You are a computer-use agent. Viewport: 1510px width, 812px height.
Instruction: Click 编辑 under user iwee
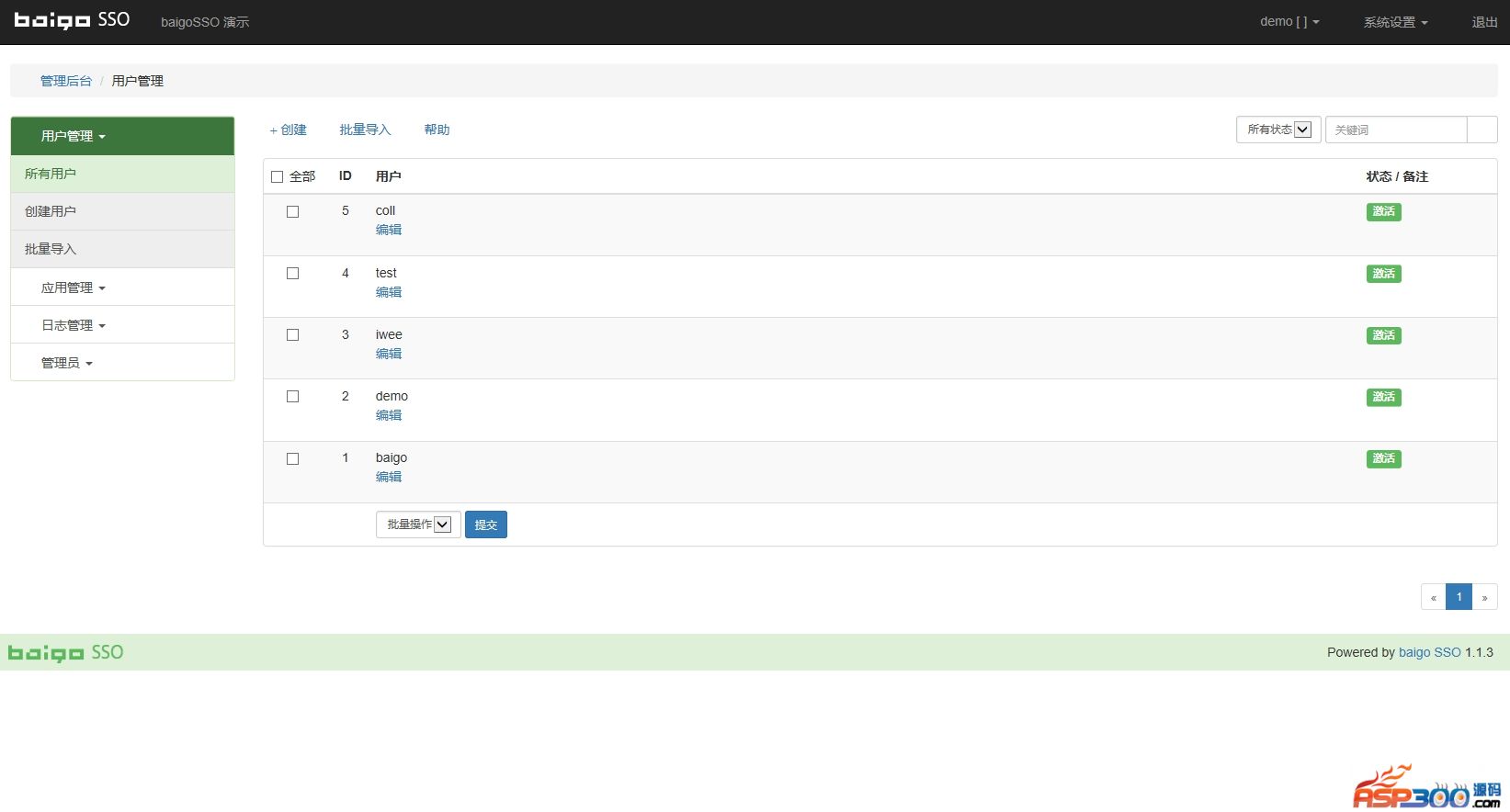(x=389, y=354)
